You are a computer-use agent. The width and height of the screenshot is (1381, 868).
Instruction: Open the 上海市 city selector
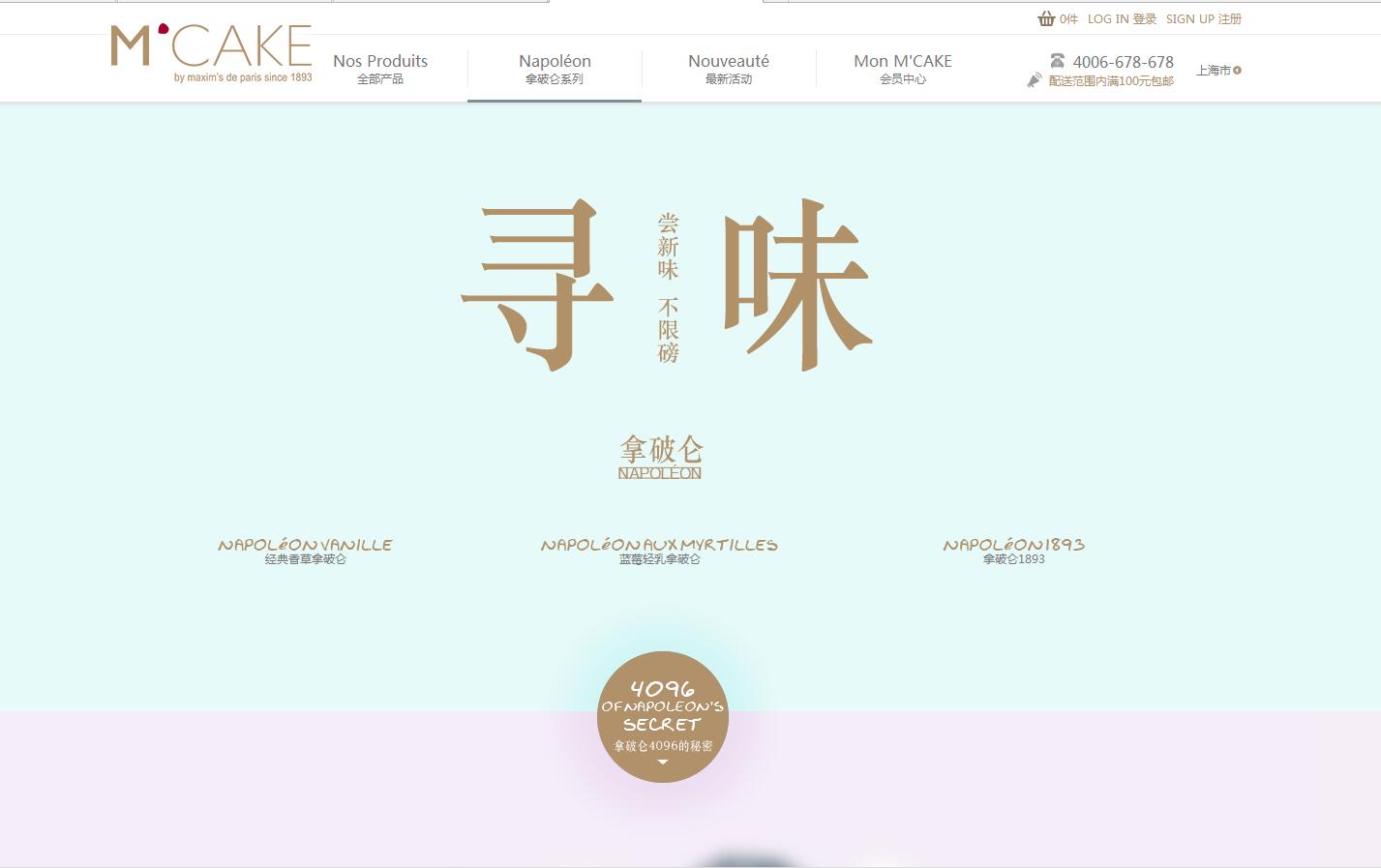1215,70
